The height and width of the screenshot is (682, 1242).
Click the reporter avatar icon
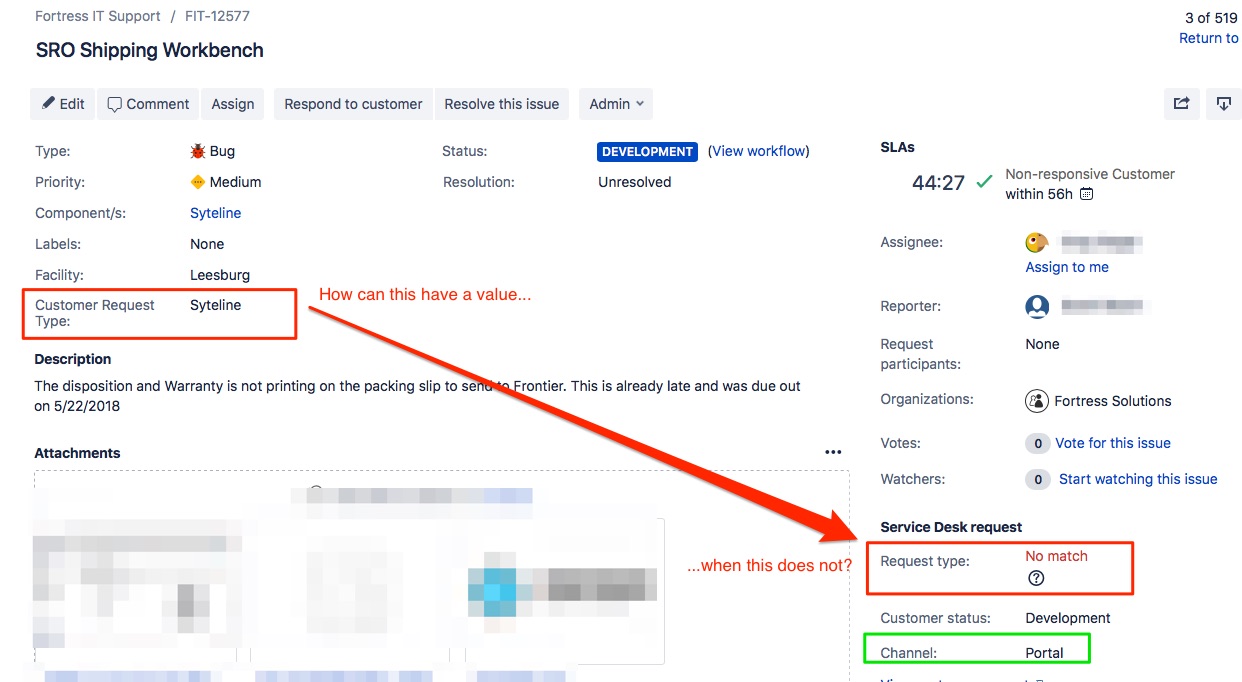1037,307
